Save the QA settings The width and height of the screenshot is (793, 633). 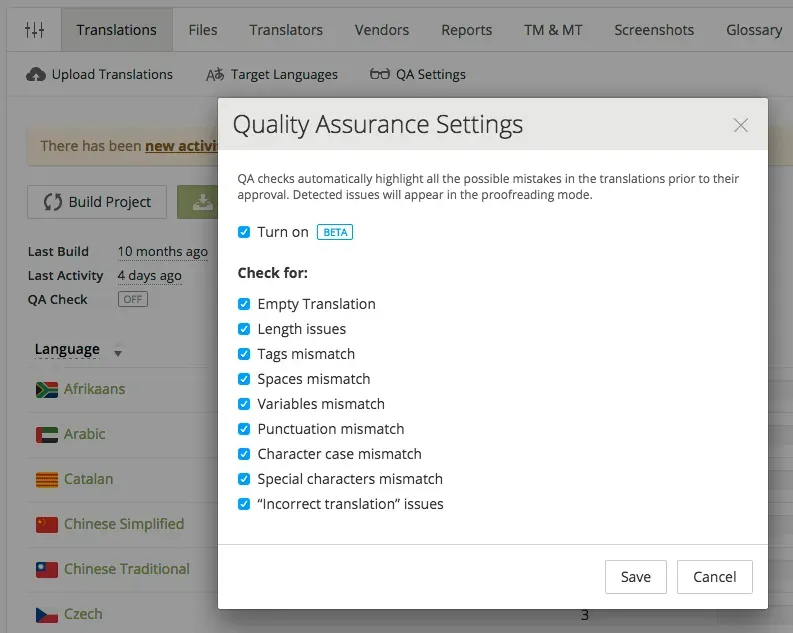pos(635,577)
